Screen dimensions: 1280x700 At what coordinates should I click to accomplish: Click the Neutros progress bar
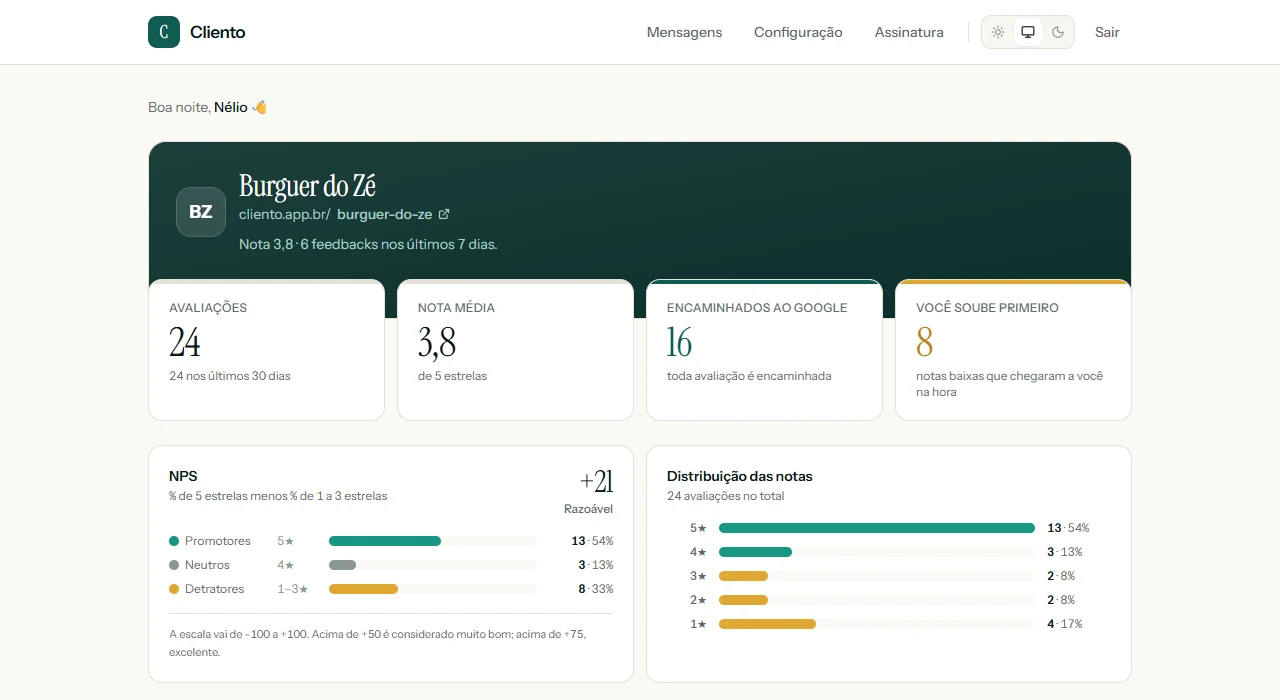433,565
